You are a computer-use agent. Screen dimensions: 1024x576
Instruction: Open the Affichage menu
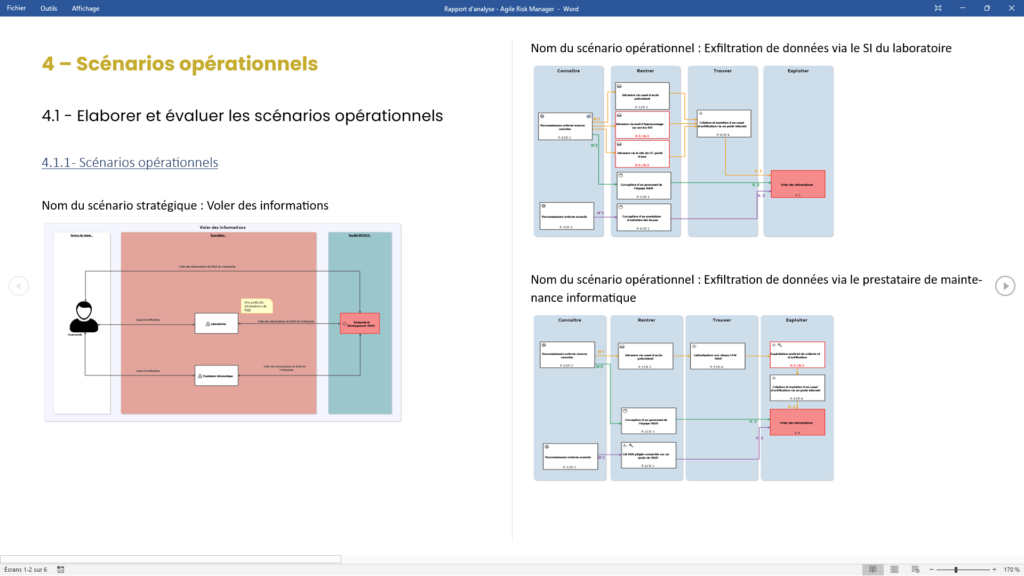[85, 8]
